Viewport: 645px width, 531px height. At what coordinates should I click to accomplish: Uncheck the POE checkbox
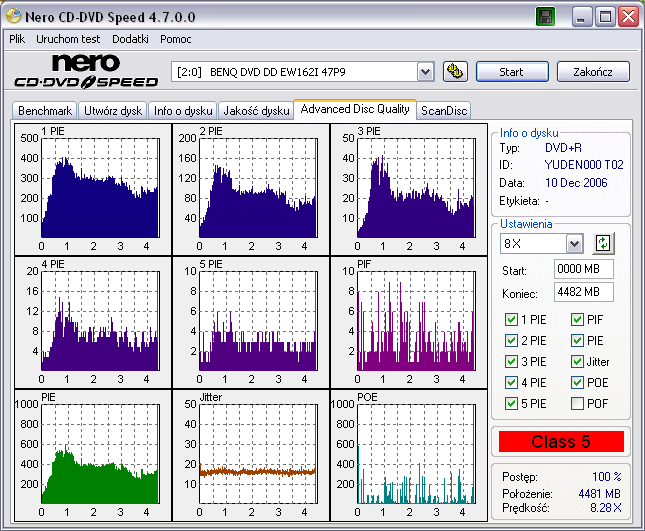click(577, 383)
